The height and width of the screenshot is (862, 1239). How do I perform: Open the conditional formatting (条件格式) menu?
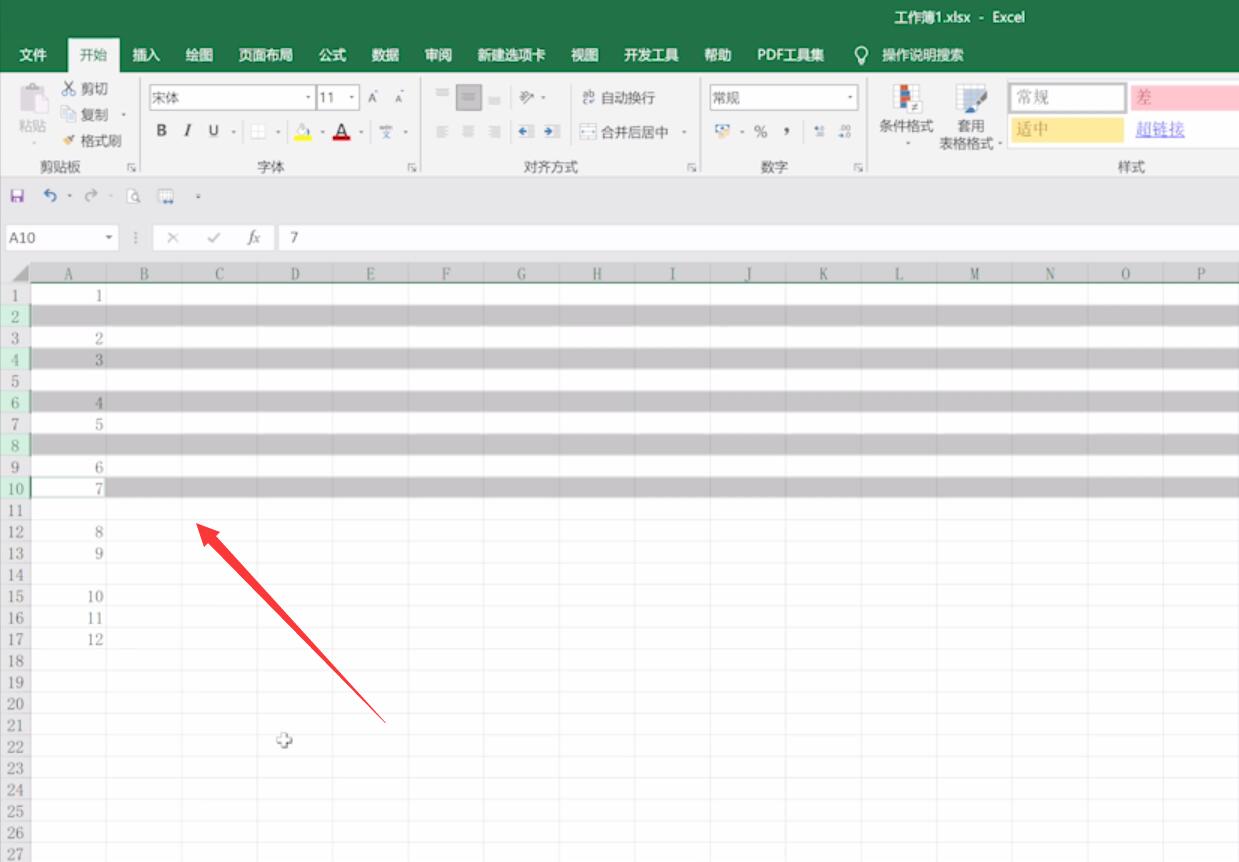click(x=906, y=116)
